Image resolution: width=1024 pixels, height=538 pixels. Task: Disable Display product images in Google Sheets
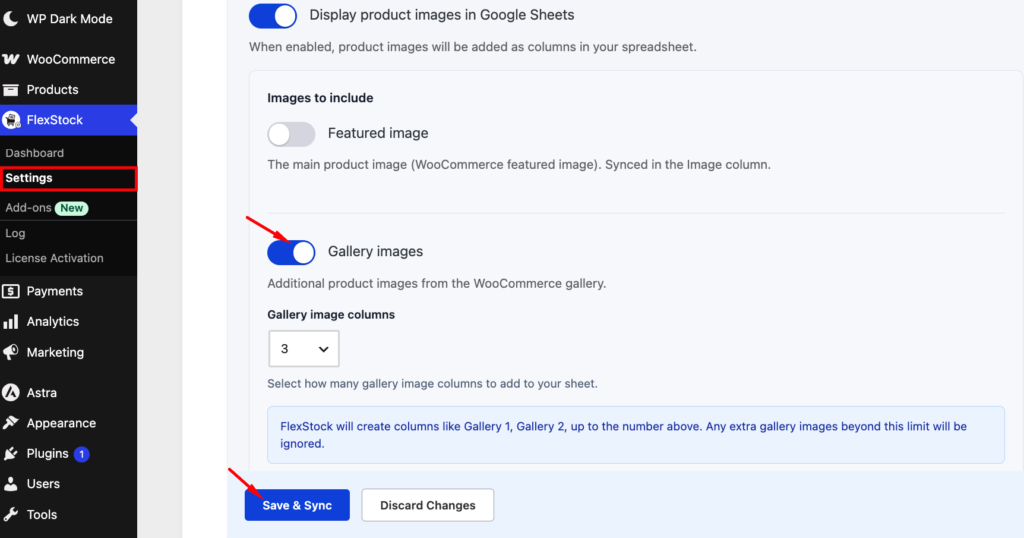273,16
